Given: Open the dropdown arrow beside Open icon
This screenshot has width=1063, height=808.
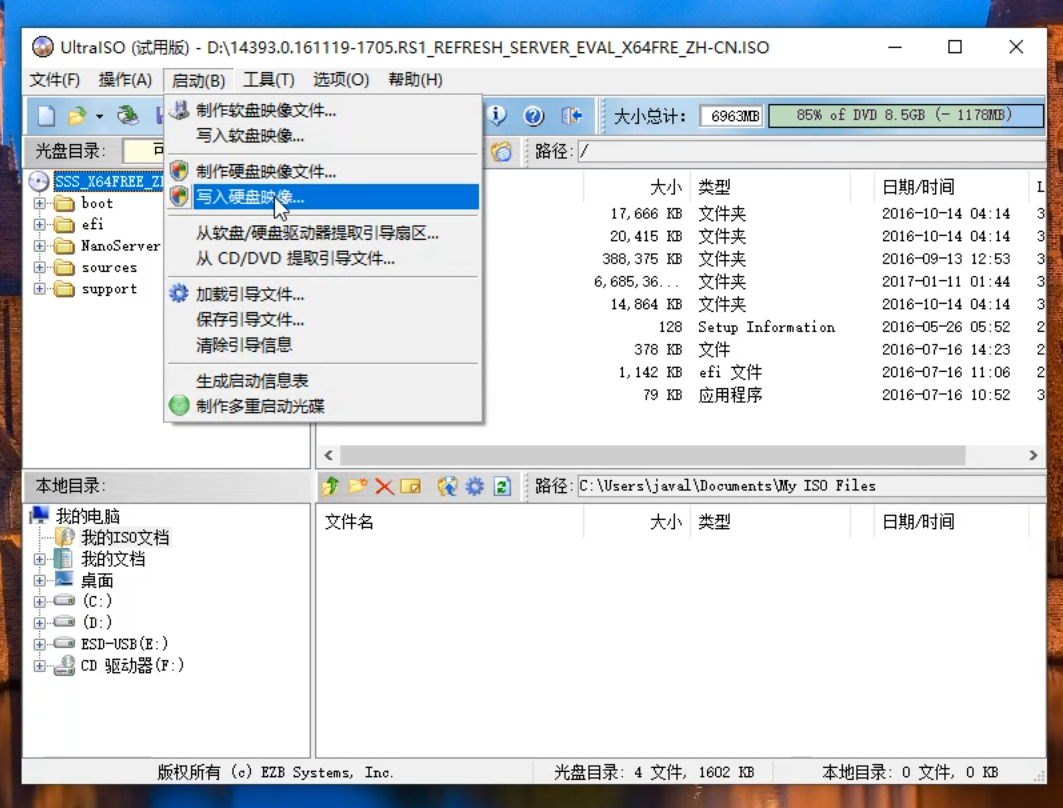Looking at the screenshot, I should click(x=99, y=117).
